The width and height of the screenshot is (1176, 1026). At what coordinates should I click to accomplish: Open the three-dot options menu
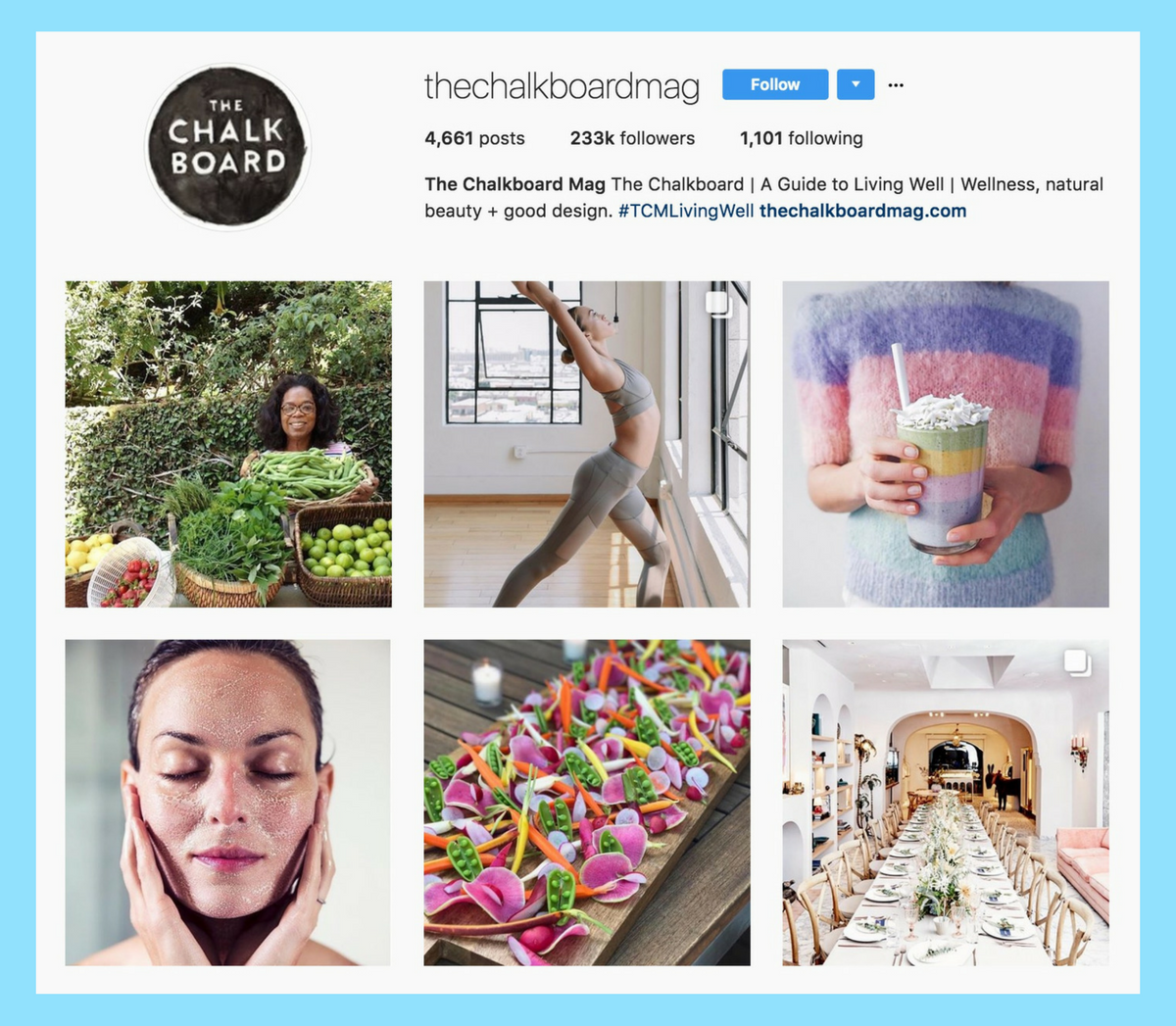pos(896,85)
